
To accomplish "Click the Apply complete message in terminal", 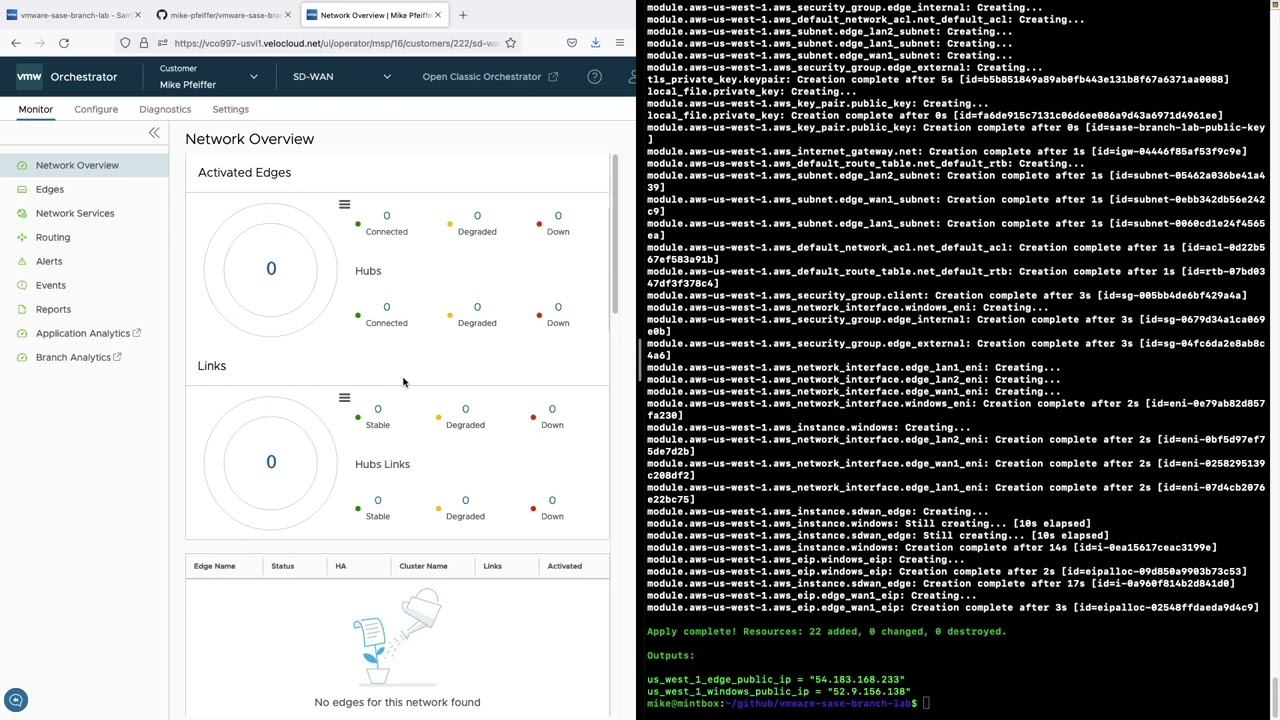I will tap(826, 631).
